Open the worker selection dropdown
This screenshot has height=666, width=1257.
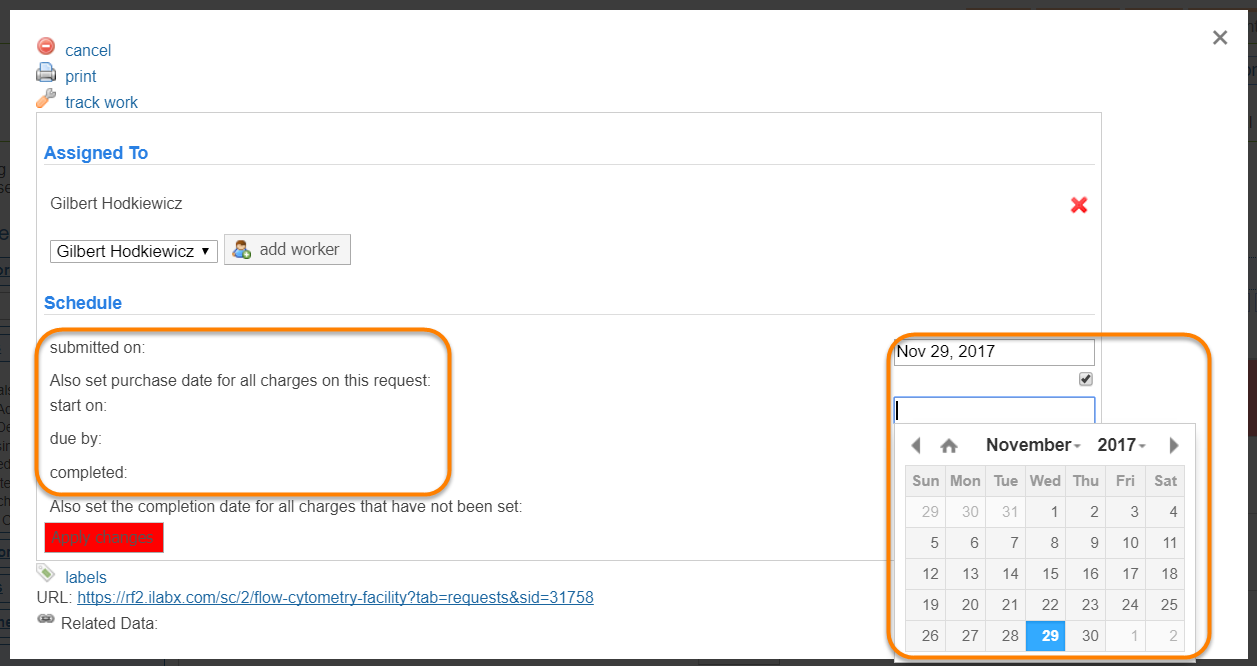pos(134,251)
